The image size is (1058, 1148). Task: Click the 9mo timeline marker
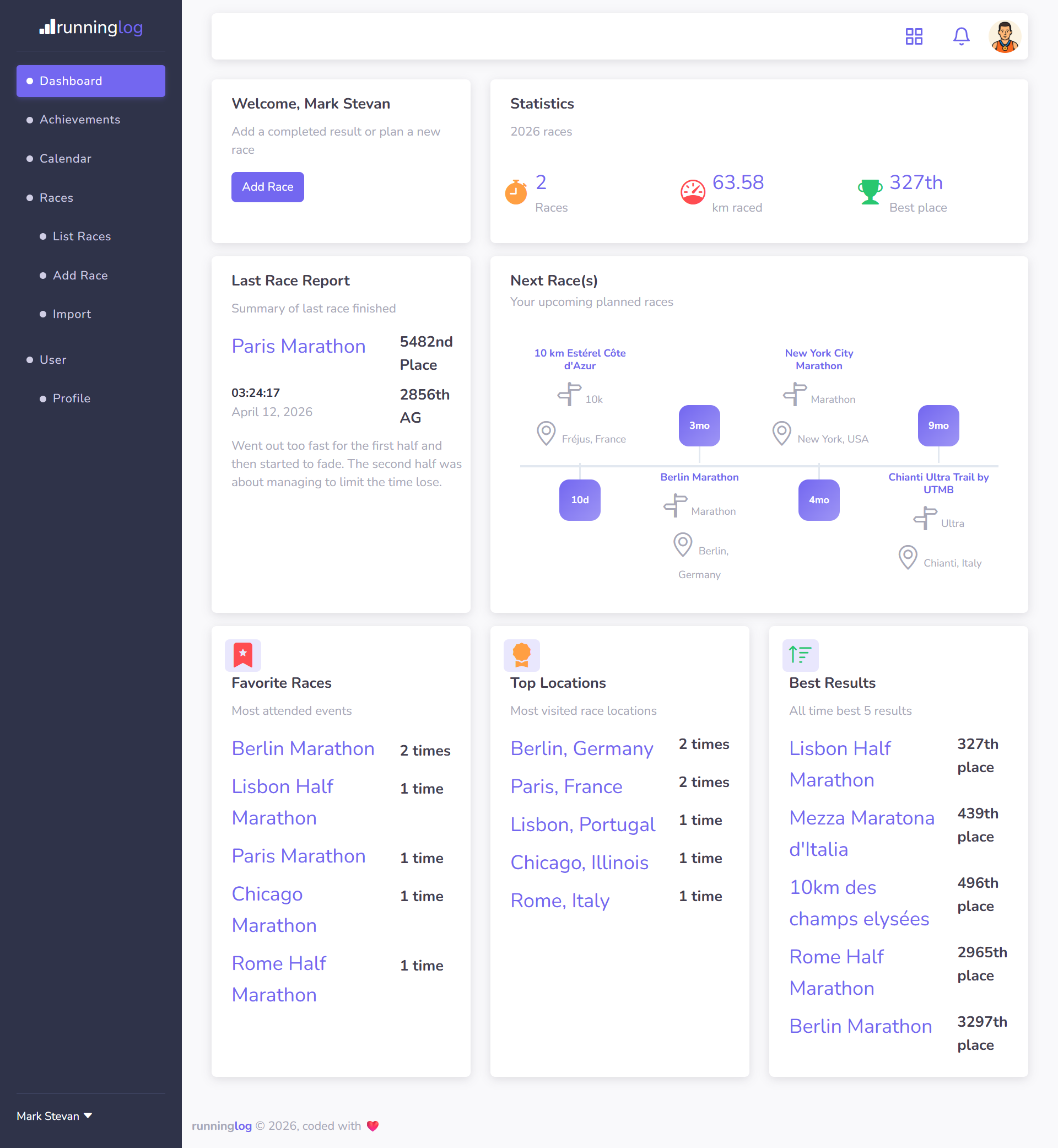[938, 425]
